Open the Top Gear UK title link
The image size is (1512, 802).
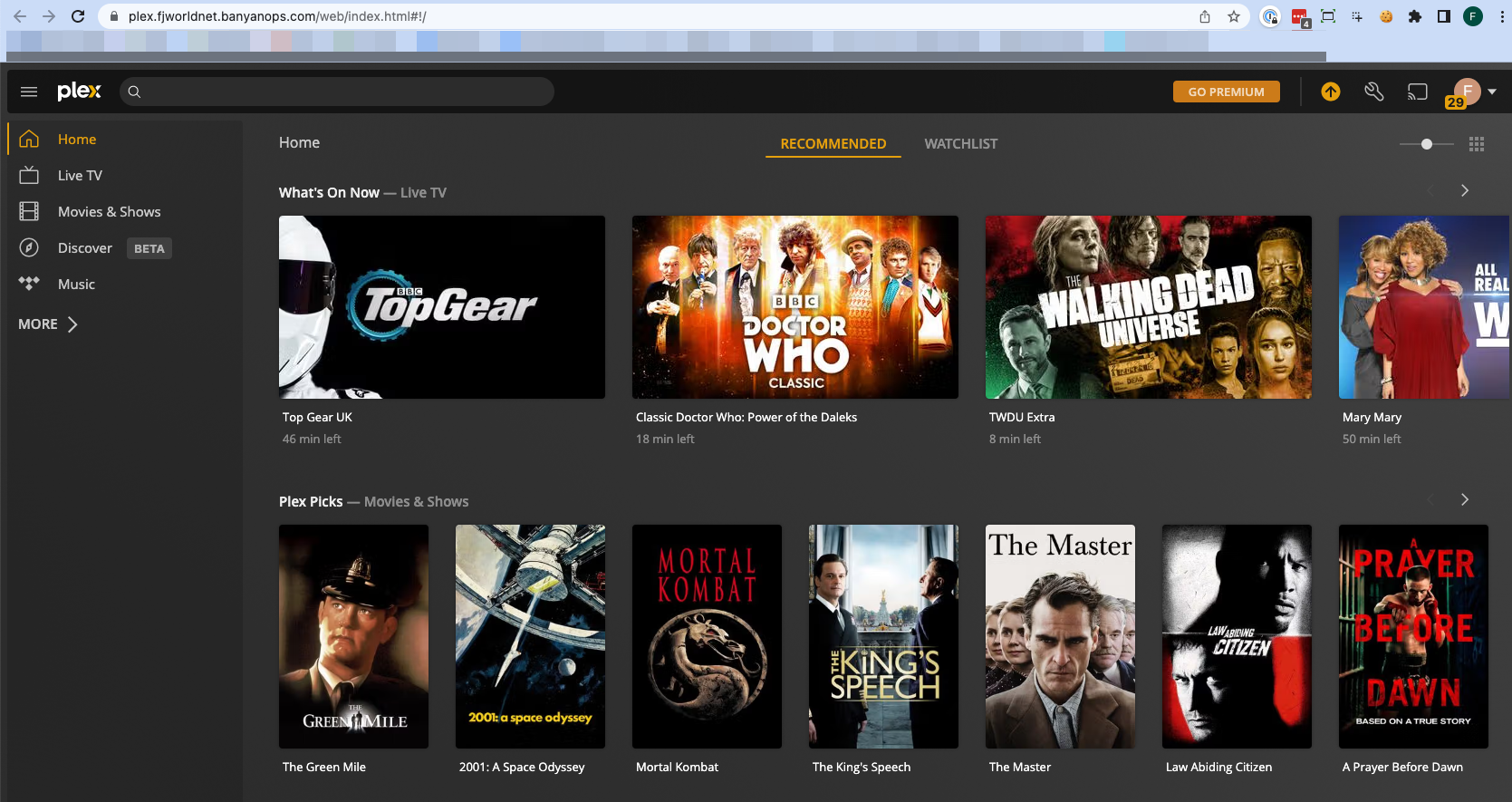[317, 418]
